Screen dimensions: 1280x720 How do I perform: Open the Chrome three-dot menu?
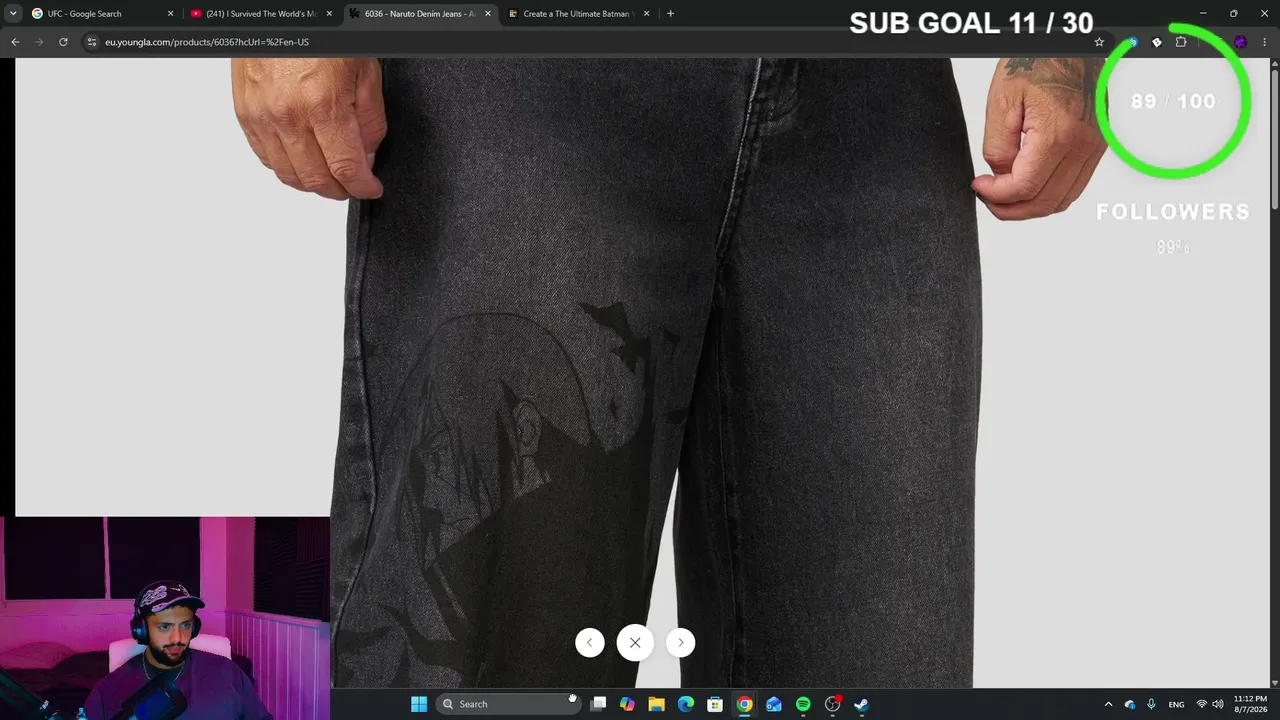pyautogui.click(x=1265, y=42)
